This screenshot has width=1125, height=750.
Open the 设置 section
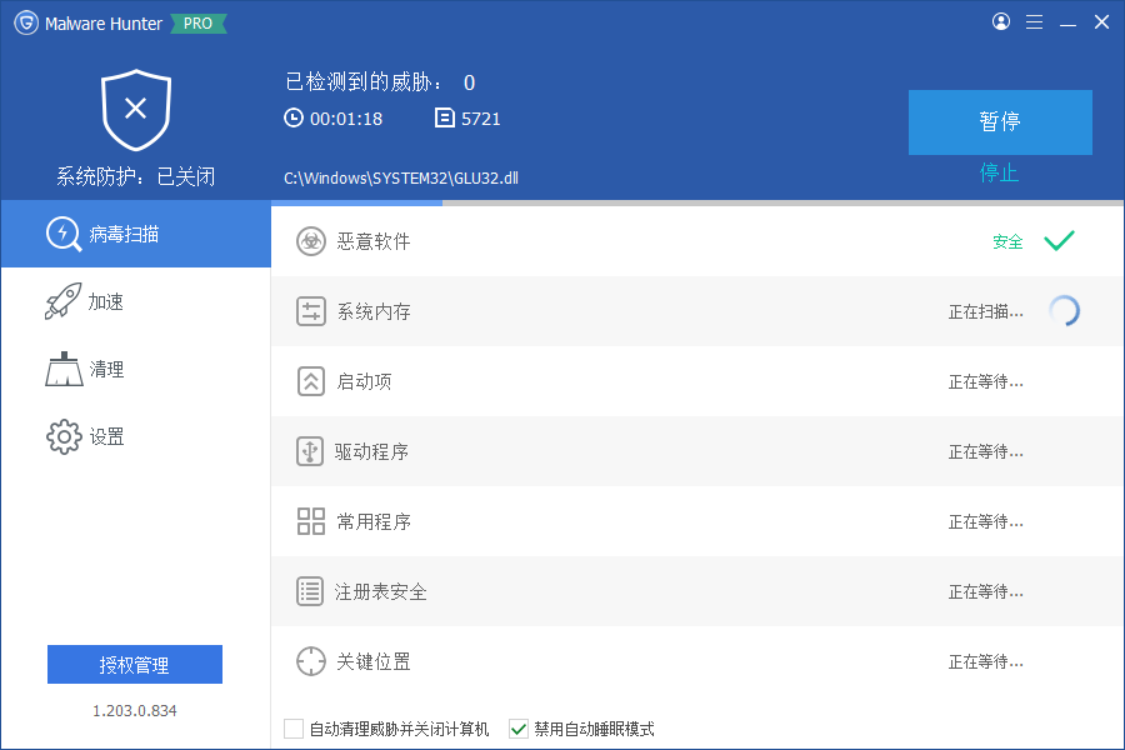click(136, 436)
